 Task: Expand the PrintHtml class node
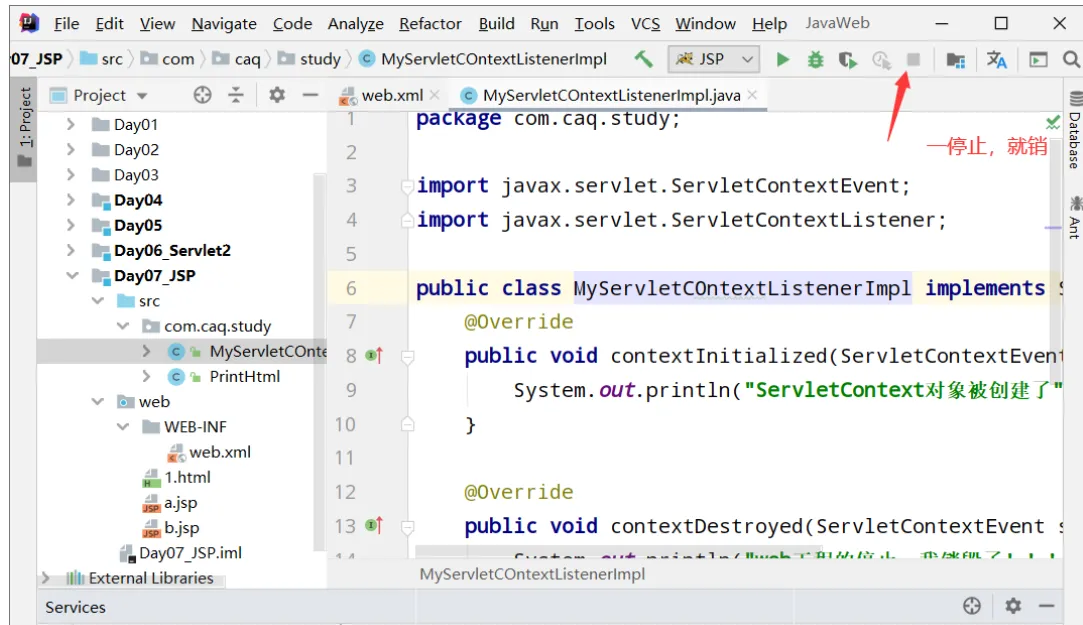pyautogui.click(x=146, y=376)
